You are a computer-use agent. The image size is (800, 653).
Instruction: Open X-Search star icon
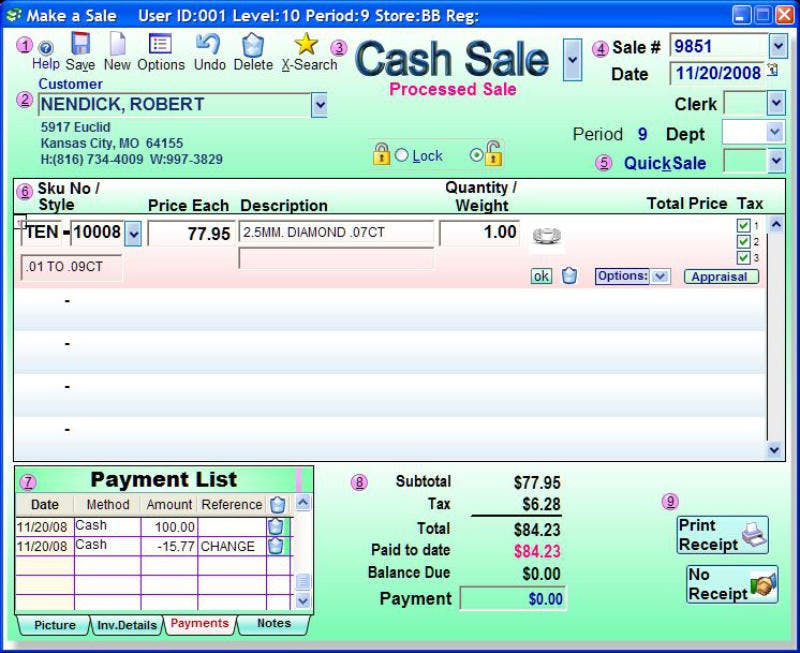[x=306, y=43]
